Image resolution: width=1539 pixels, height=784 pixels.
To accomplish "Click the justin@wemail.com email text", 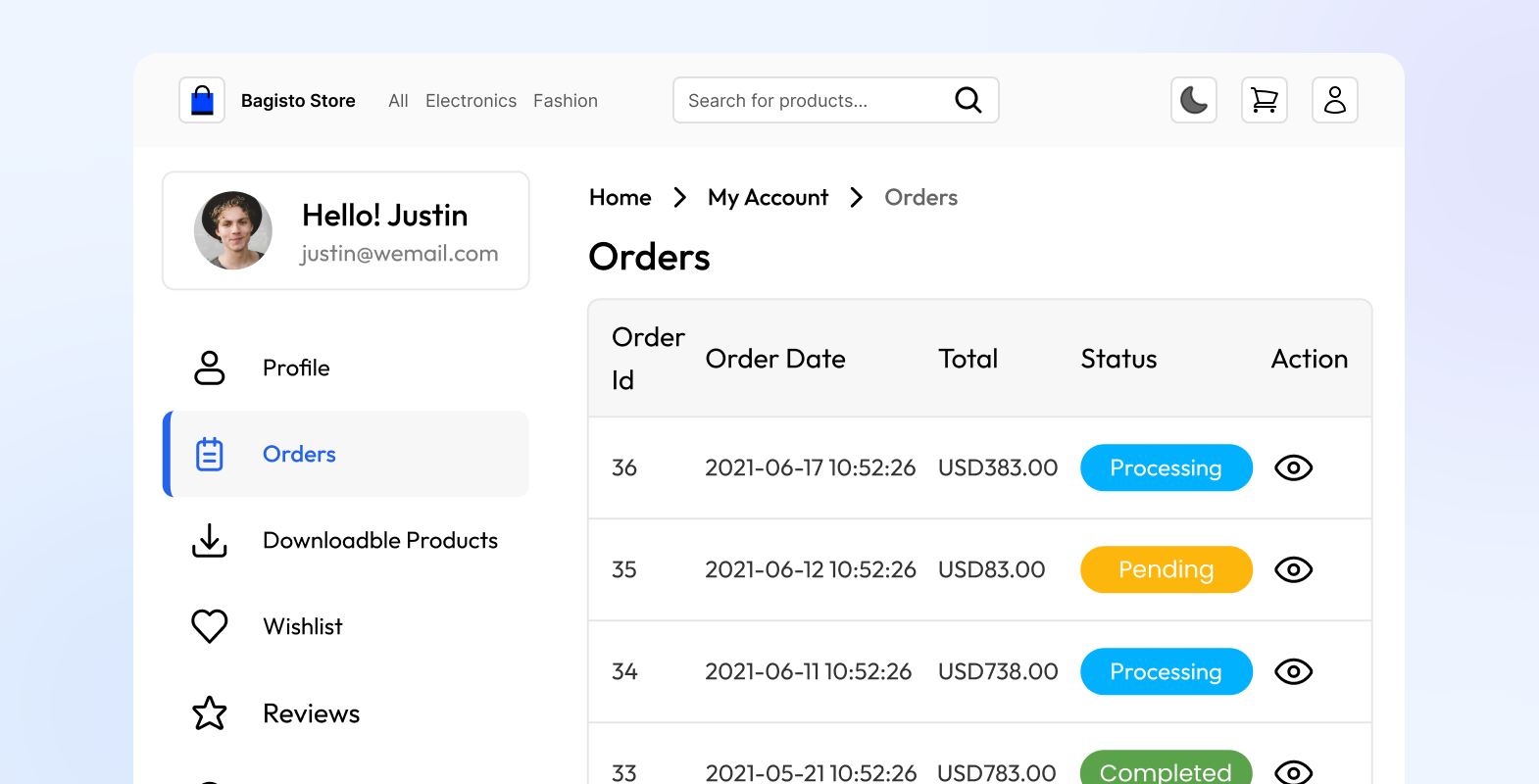I will tap(399, 254).
